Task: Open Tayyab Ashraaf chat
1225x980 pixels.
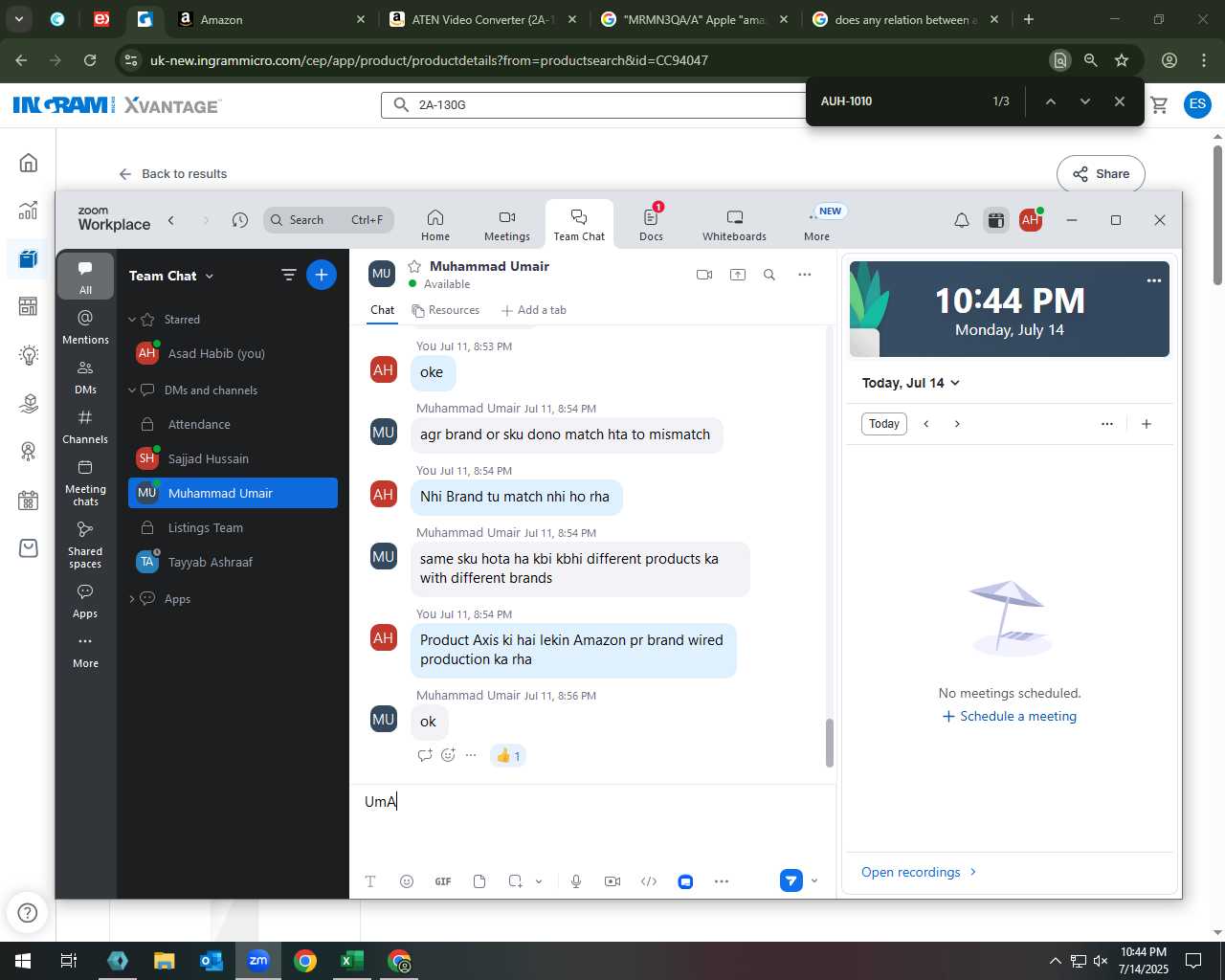Action: pos(233,562)
